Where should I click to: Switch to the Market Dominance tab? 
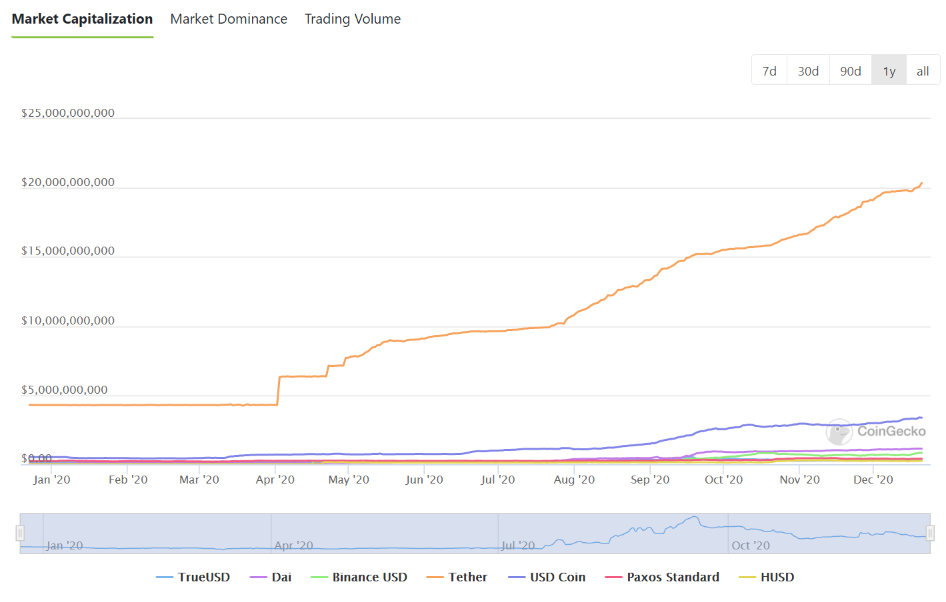[228, 19]
